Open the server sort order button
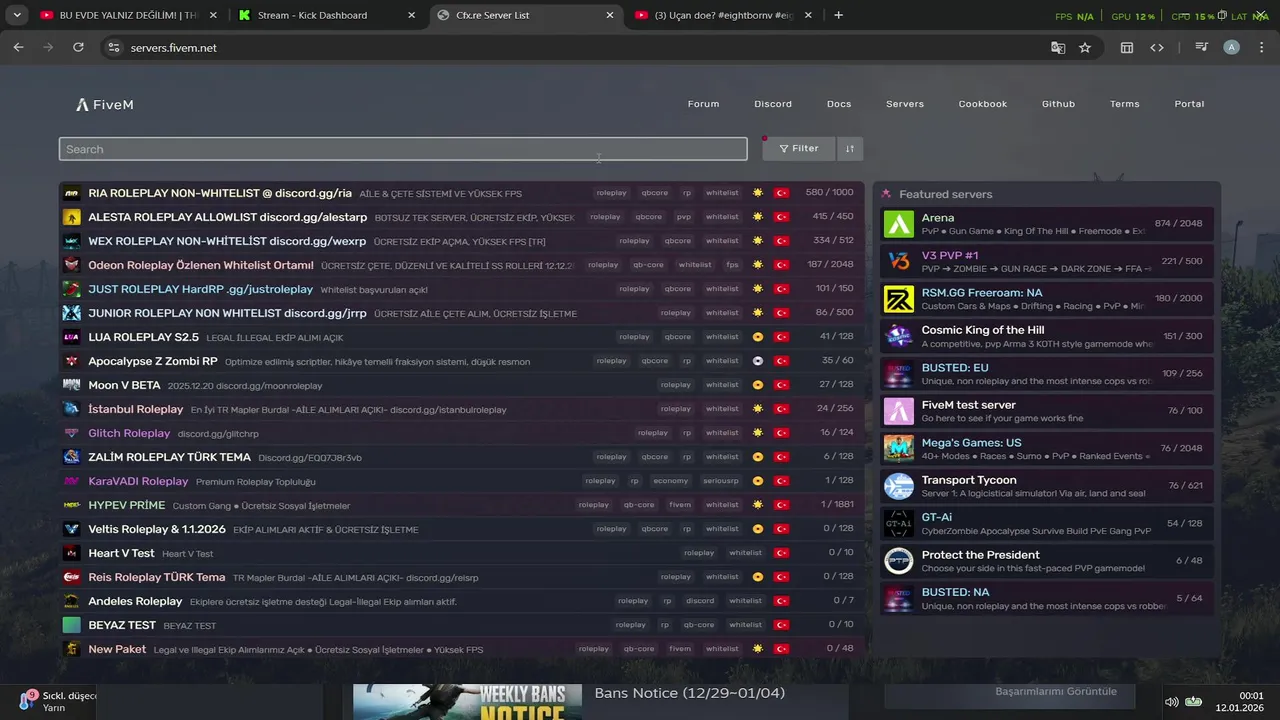 pos(850,149)
